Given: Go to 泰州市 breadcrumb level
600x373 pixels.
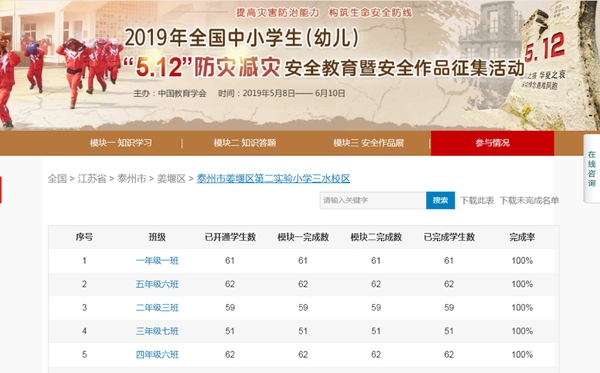Looking at the screenshot, I should [132, 178].
